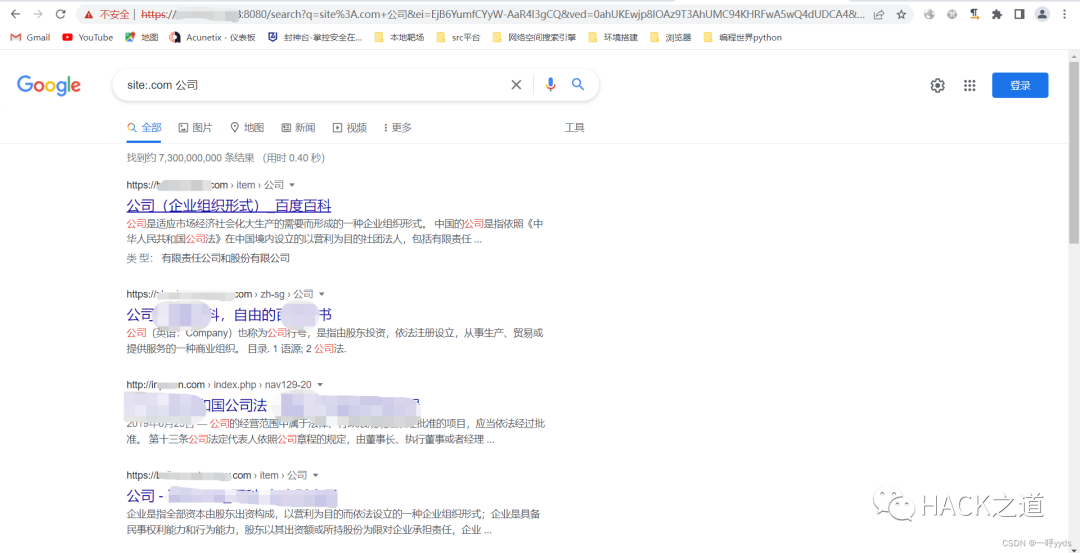This screenshot has height=553, width=1080.
Task: Open the 更多 search filters menu
Action: tap(397, 128)
